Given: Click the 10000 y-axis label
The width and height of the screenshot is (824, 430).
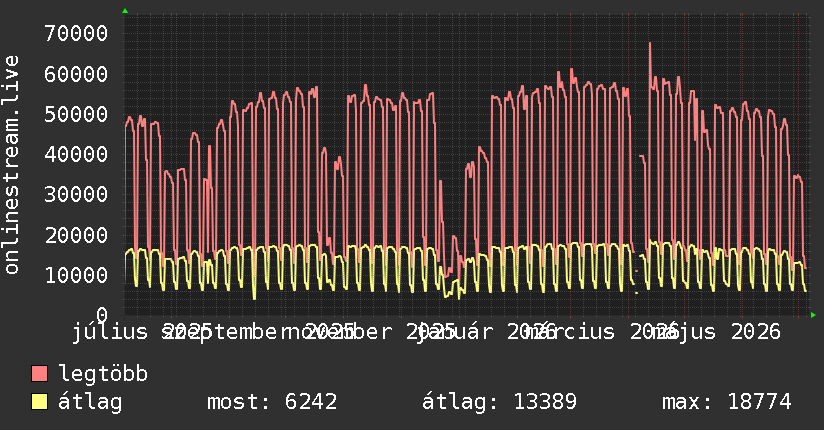Looking at the screenshot, I should (x=76, y=275).
